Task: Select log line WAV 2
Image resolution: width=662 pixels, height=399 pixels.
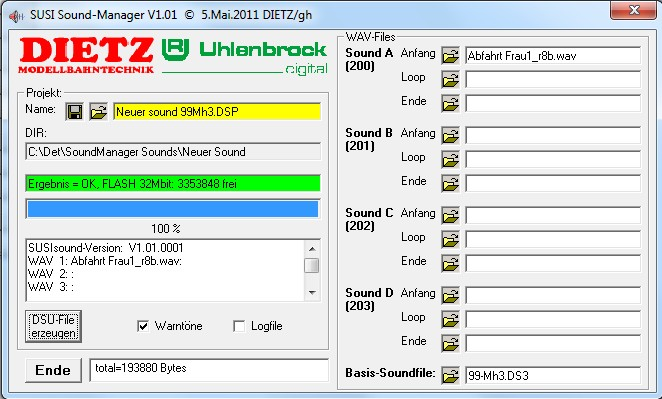Action: point(51,274)
